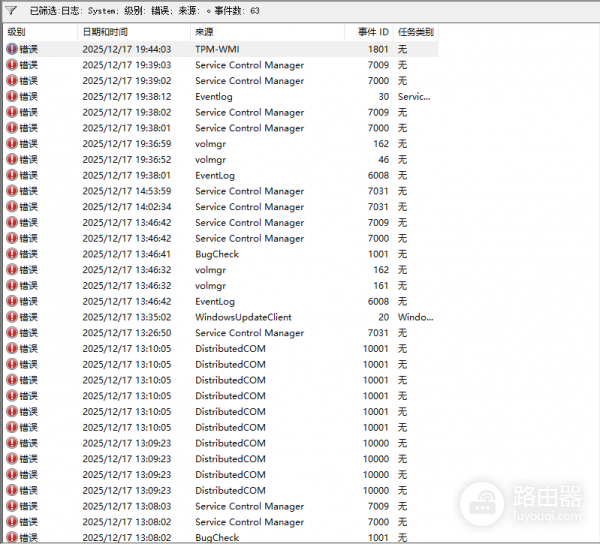Click the WindowsUpdateClient source cell

pos(243,317)
